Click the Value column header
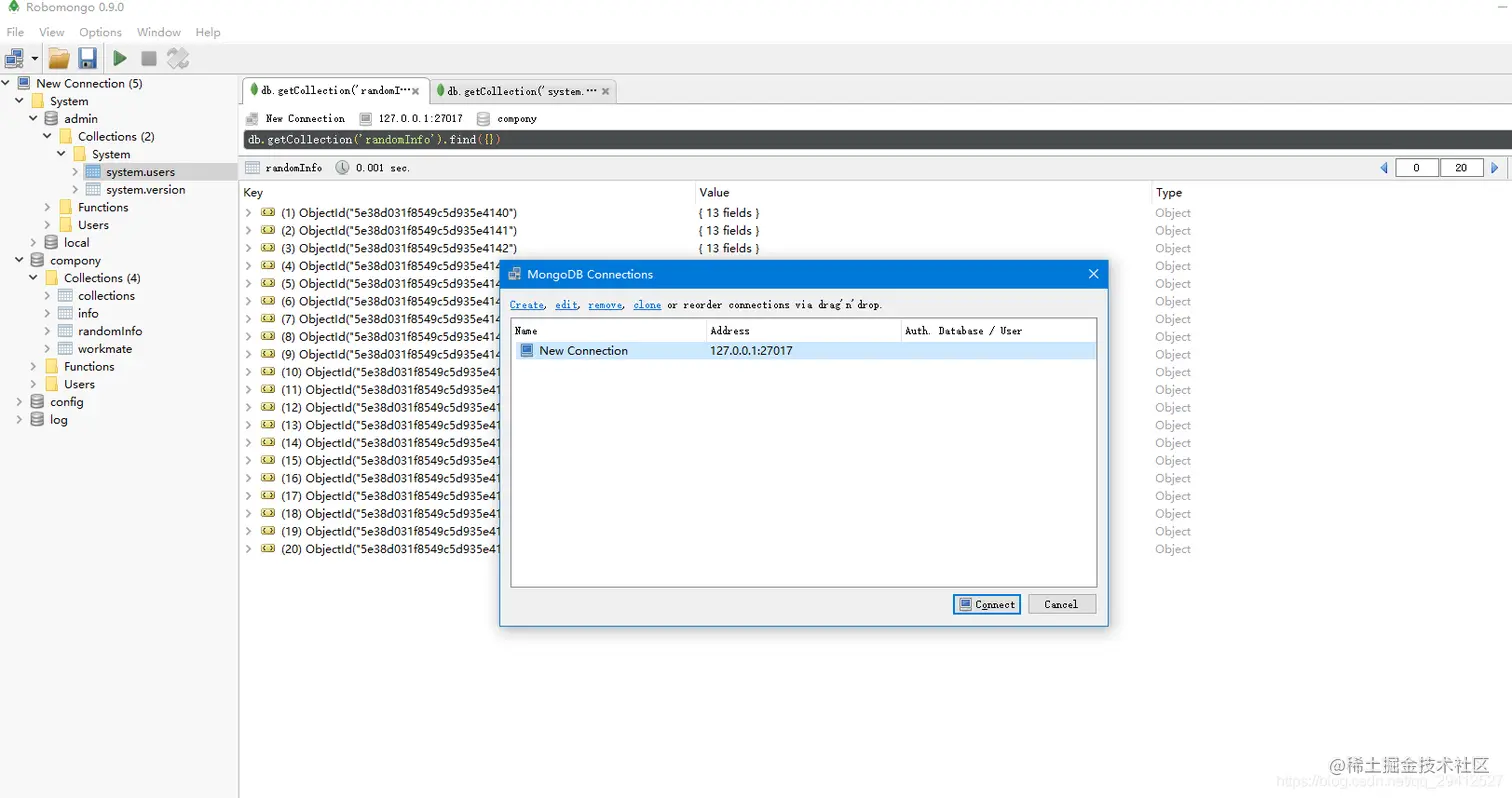The width and height of the screenshot is (1512, 798). tap(714, 192)
